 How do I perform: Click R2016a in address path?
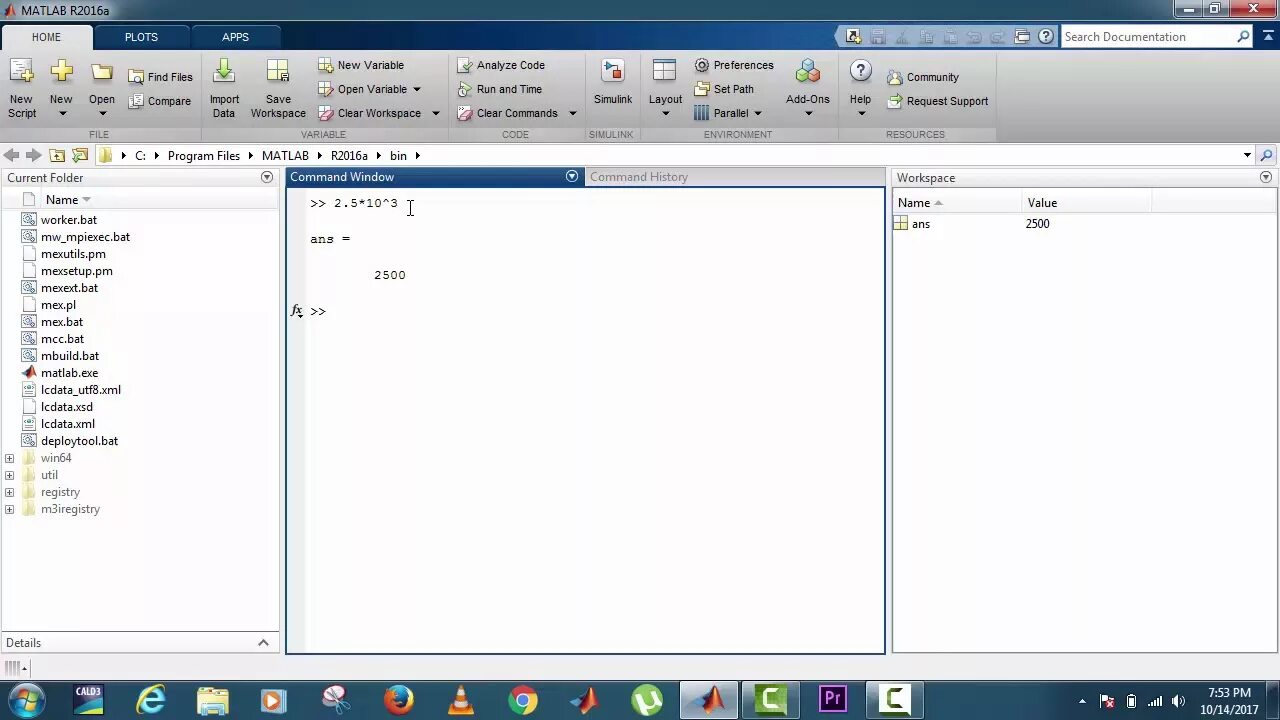[x=349, y=156]
